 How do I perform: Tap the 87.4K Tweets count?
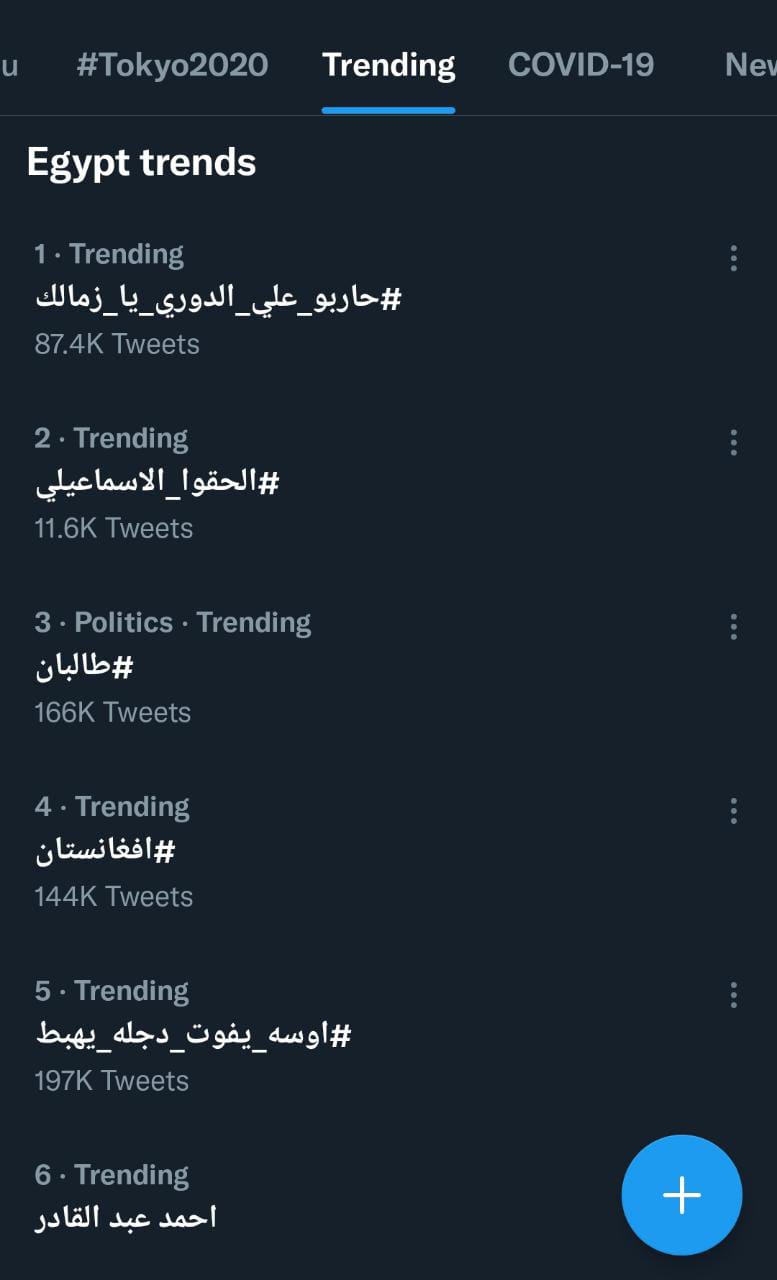tap(117, 344)
